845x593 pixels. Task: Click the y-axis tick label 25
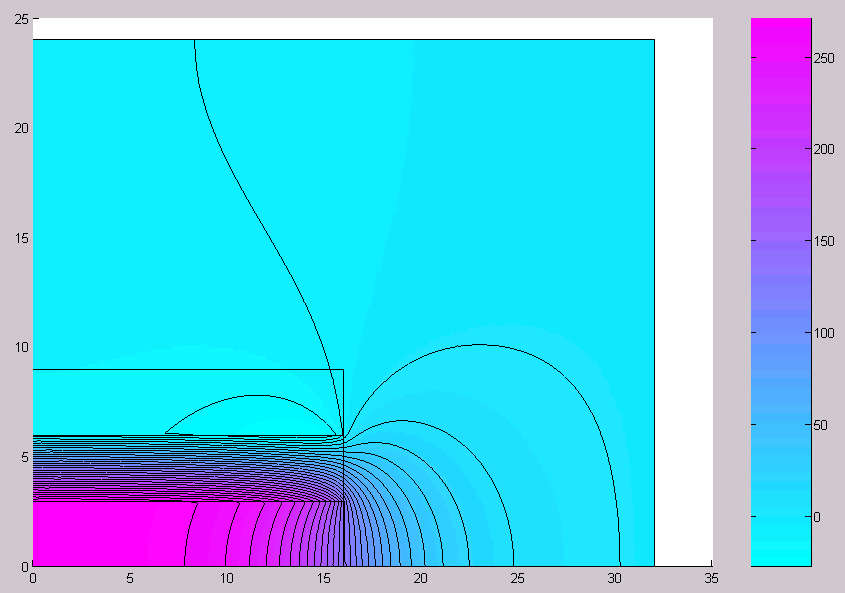pyautogui.click(x=21, y=19)
